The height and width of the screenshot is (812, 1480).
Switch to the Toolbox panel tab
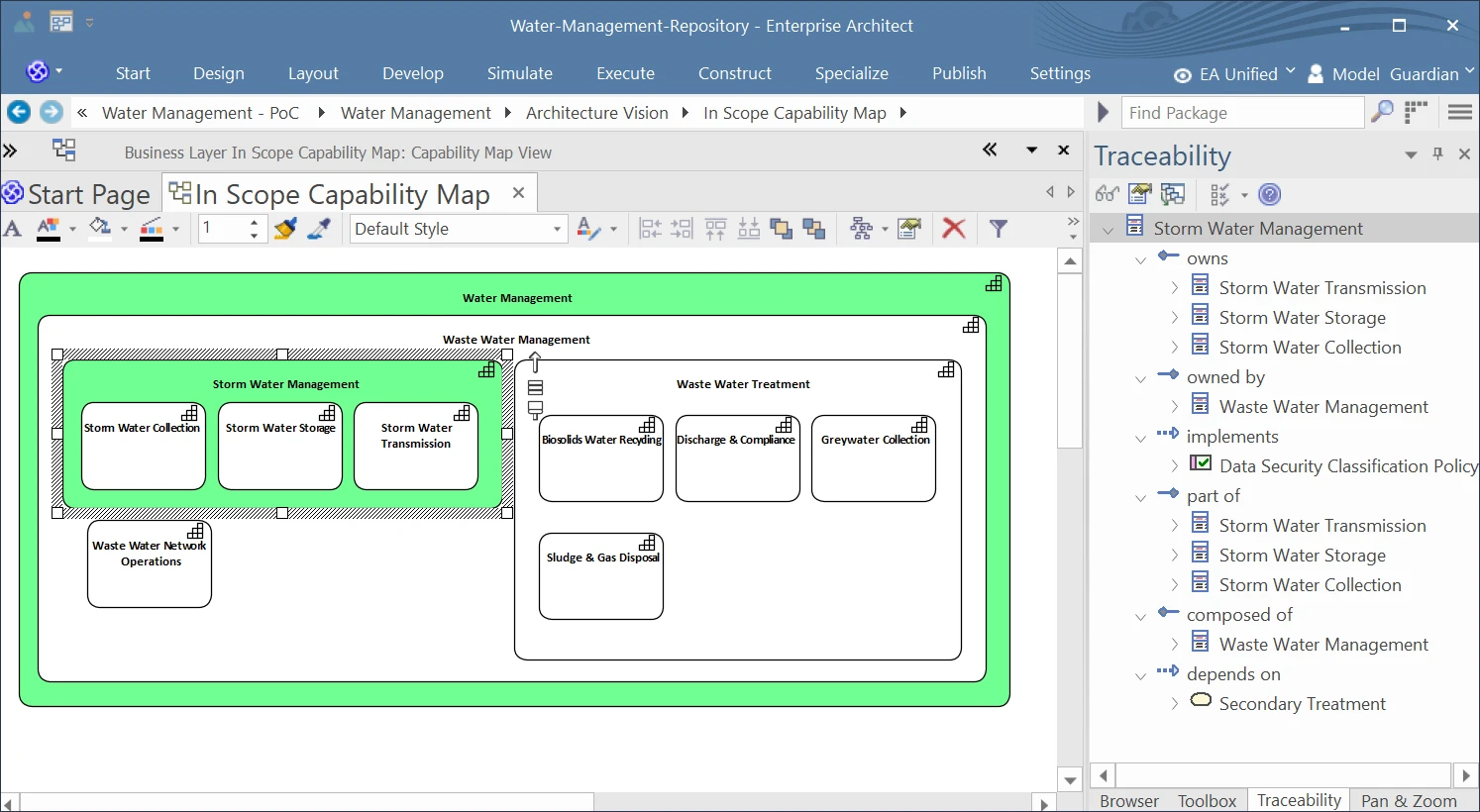click(1206, 800)
